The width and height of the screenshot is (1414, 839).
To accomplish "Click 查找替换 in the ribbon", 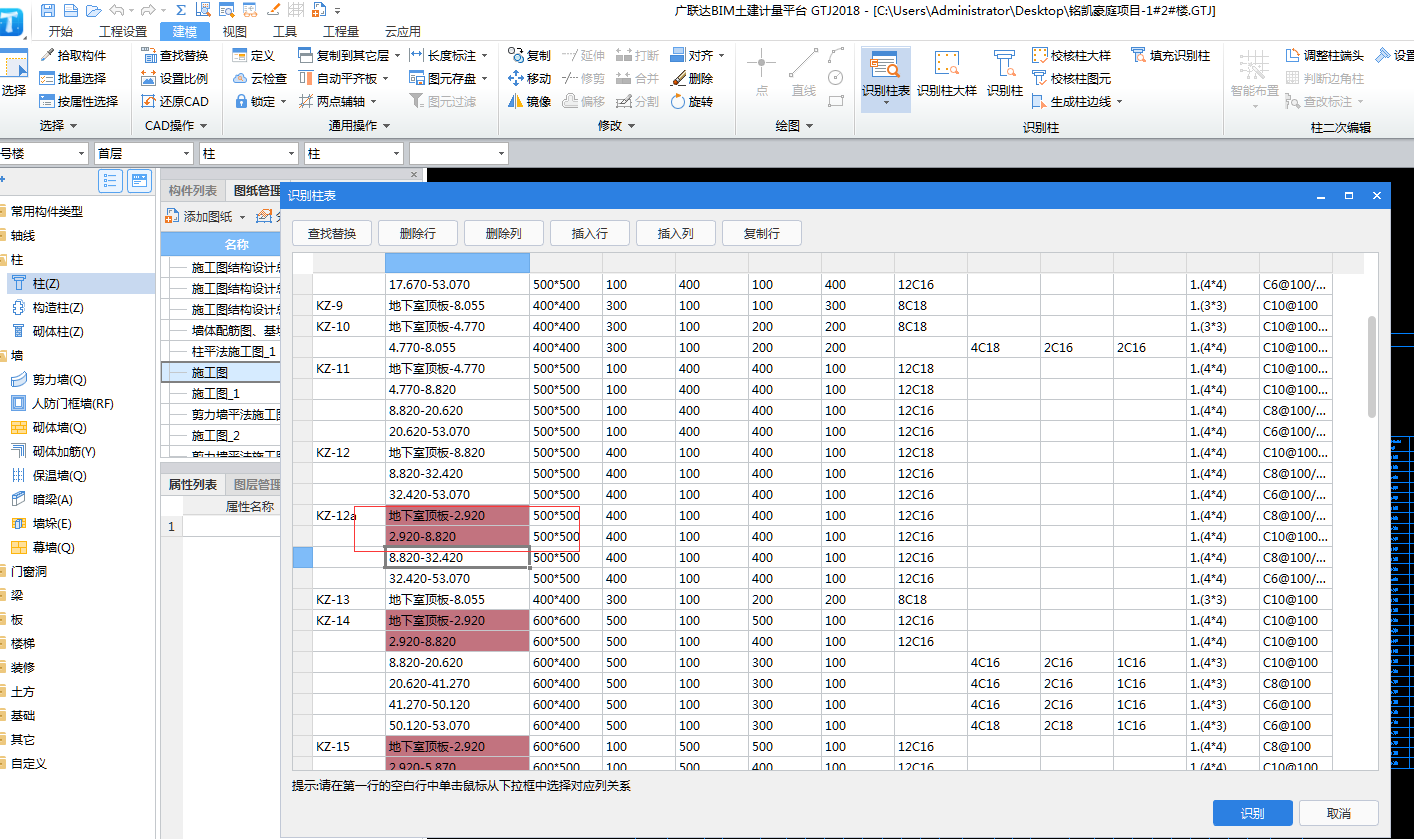I will 174,56.
